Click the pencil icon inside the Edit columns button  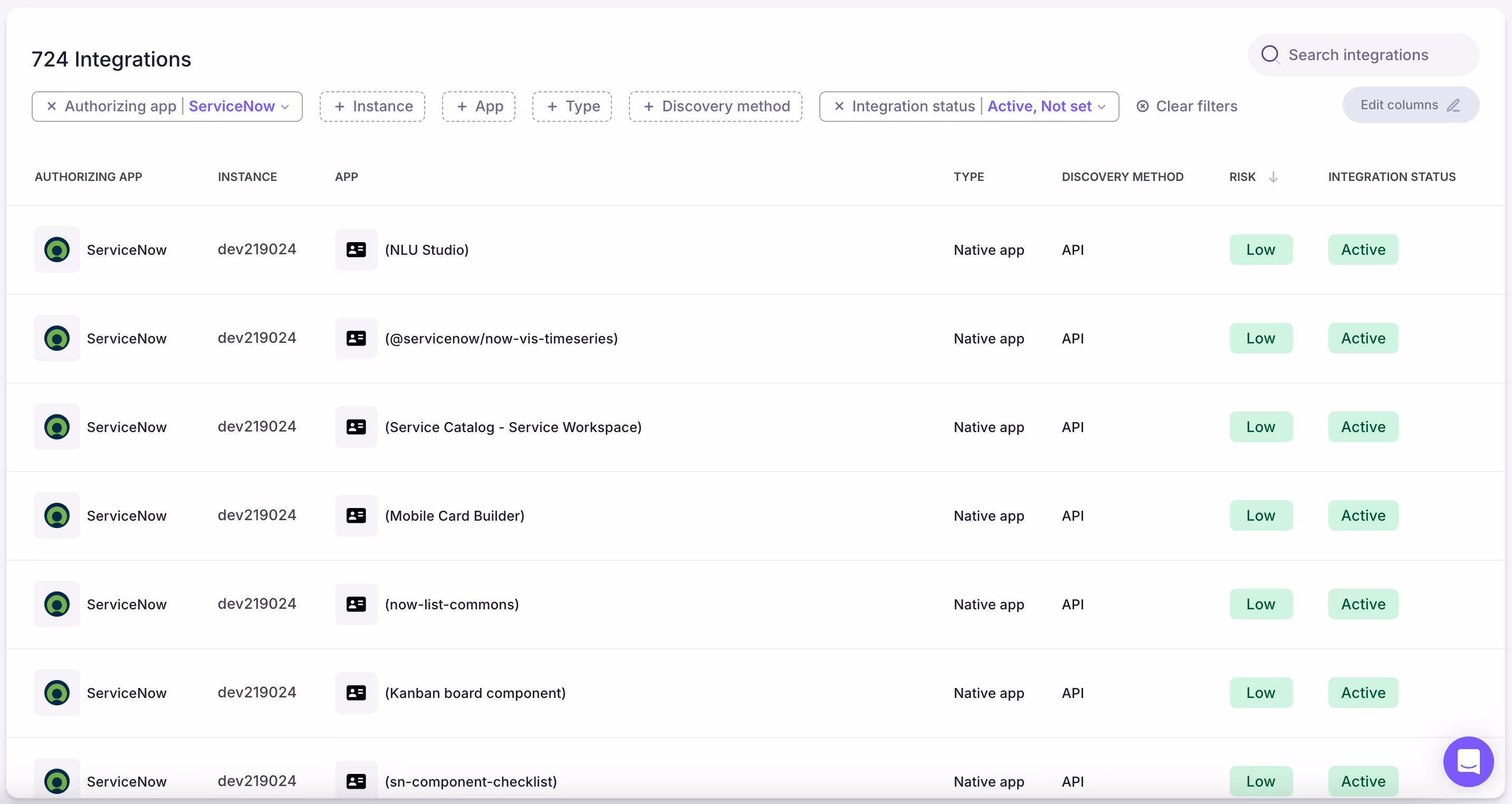pyautogui.click(x=1454, y=105)
